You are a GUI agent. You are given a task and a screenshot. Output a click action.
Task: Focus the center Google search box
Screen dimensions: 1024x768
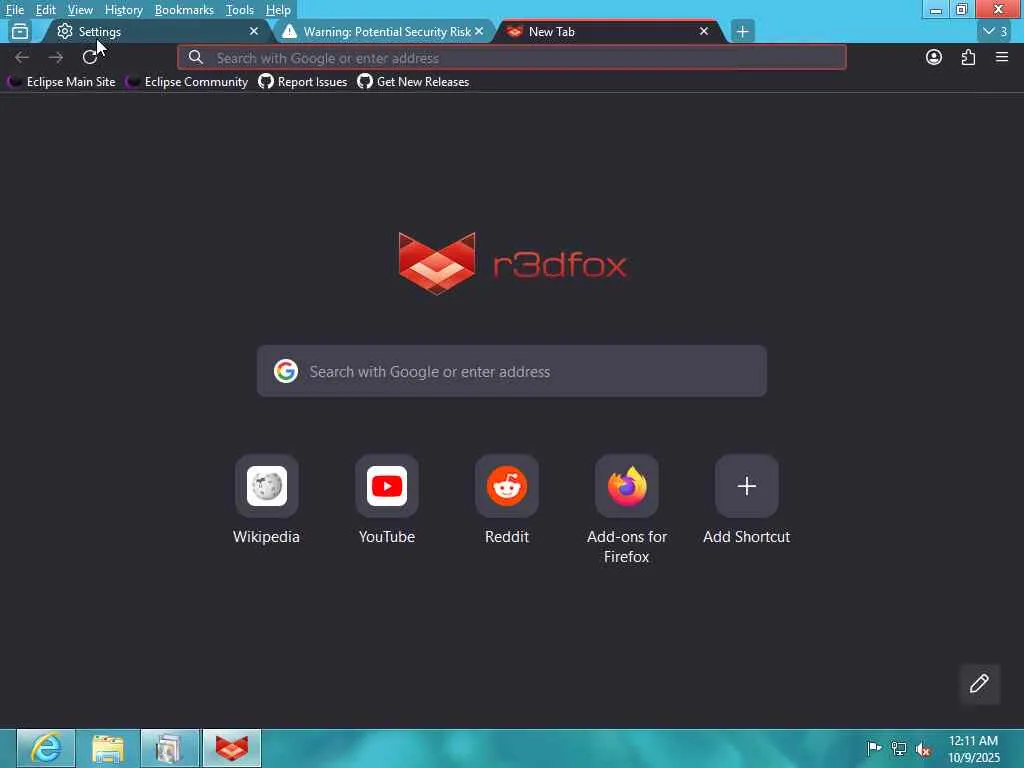click(511, 371)
